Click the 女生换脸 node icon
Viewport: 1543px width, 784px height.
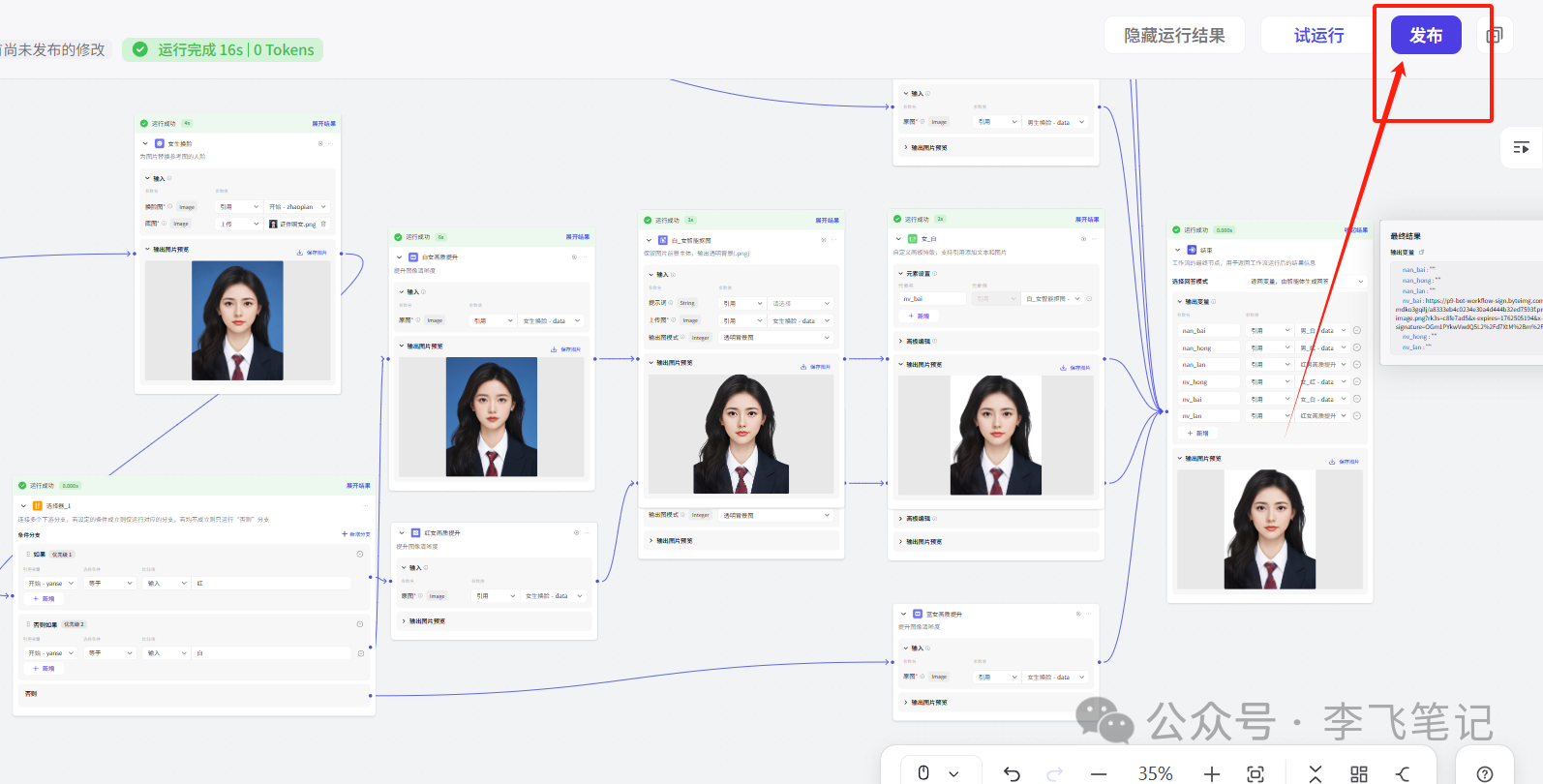[160, 143]
